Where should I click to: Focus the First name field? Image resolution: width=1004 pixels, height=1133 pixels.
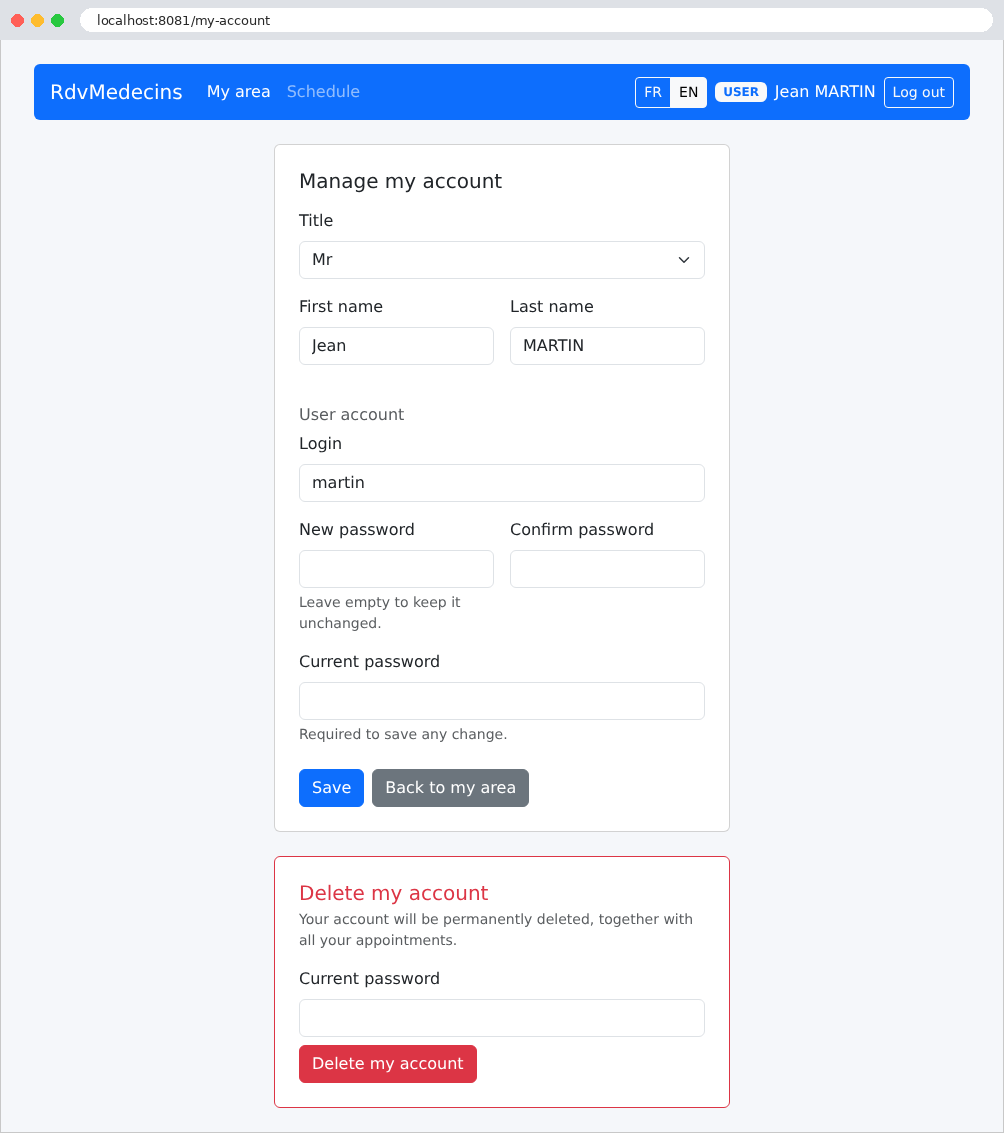[x=396, y=346]
